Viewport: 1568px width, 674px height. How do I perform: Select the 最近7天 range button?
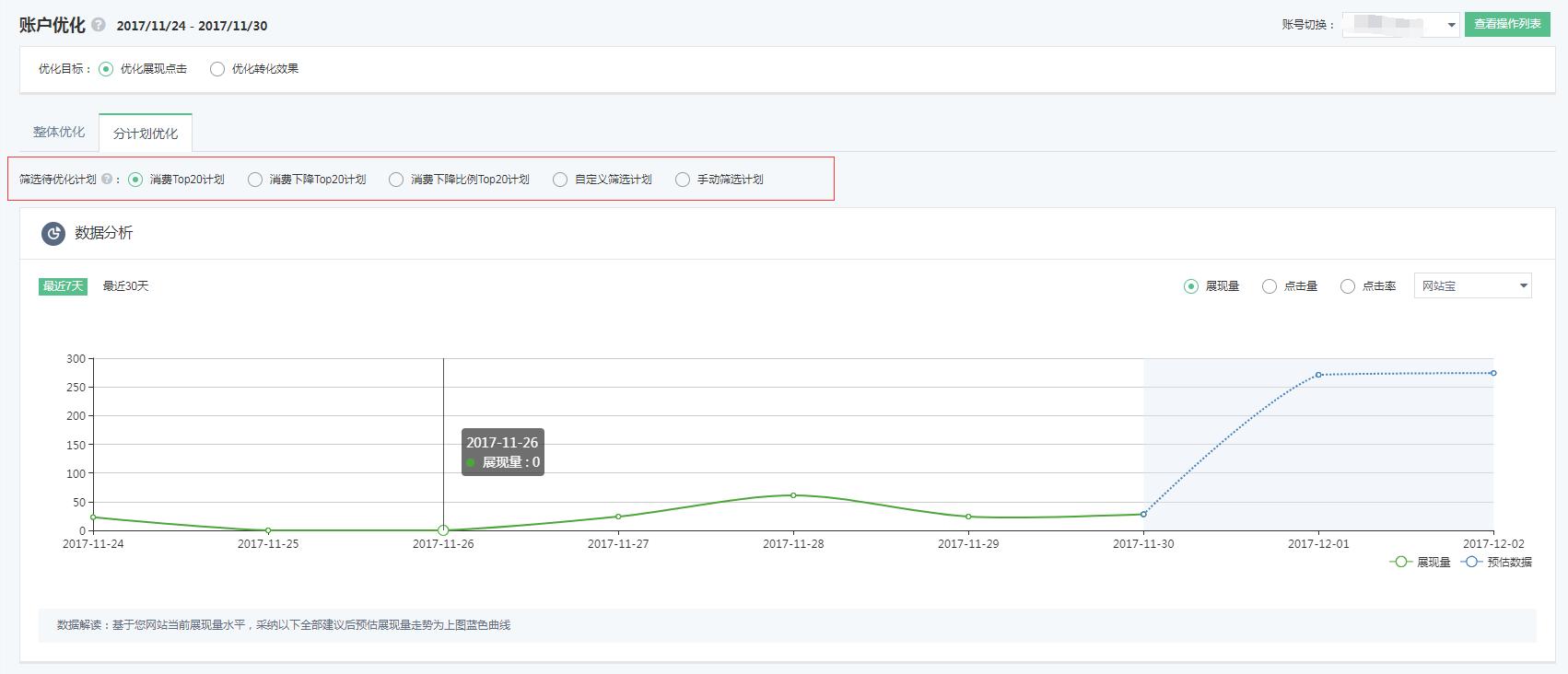point(63,286)
